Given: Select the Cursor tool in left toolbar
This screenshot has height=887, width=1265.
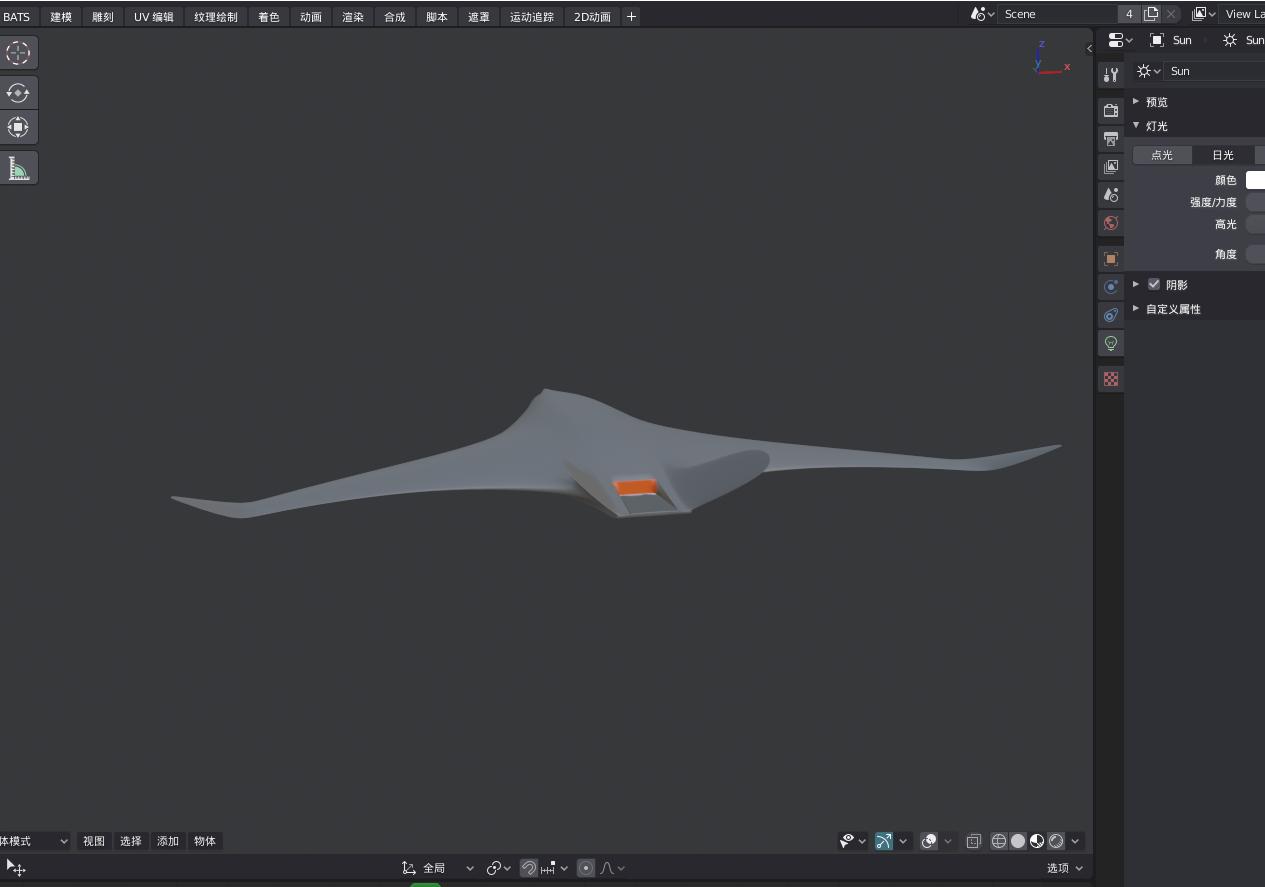Looking at the screenshot, I should 18,53.
